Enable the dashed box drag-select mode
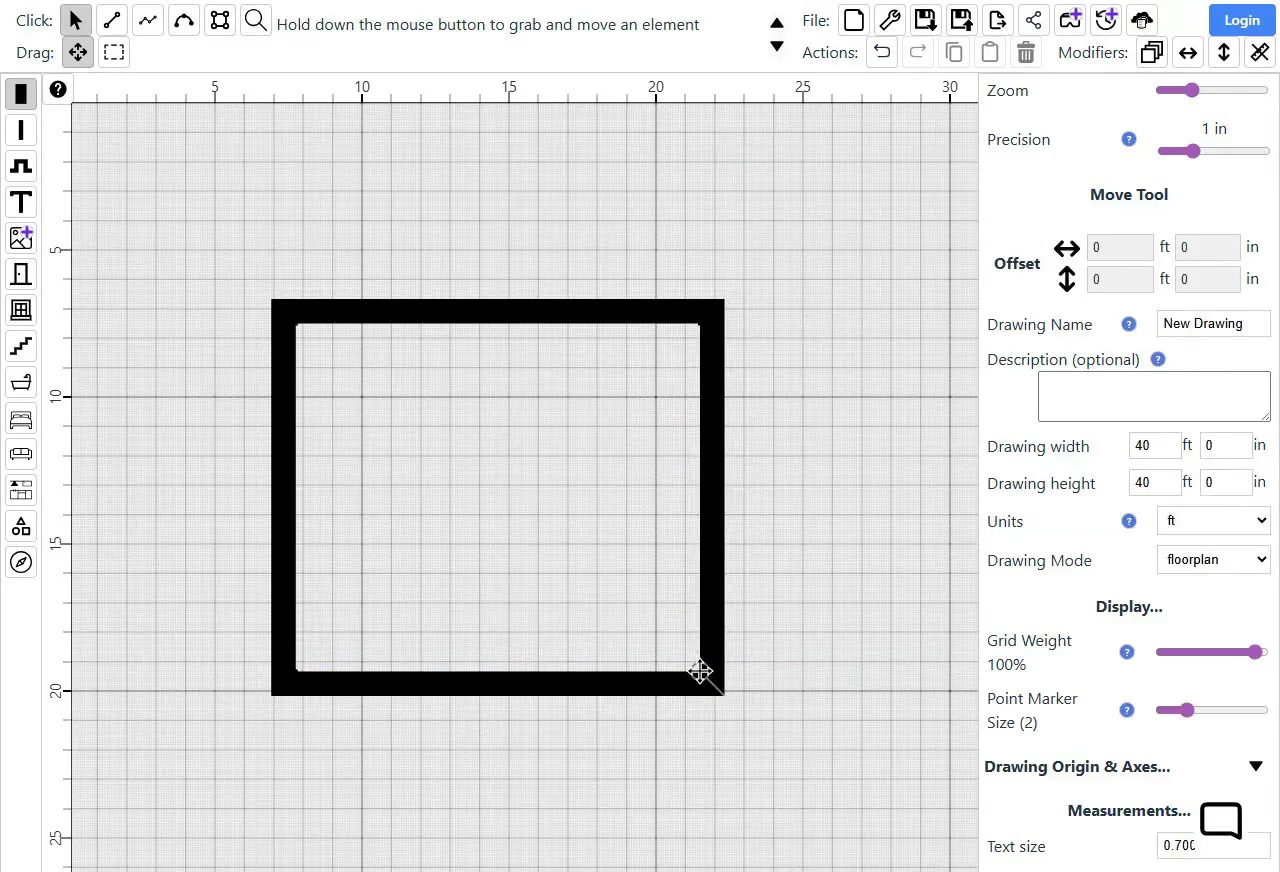Image resolution: width=1280 pixels, height=872 pixels. click(114, 52)
